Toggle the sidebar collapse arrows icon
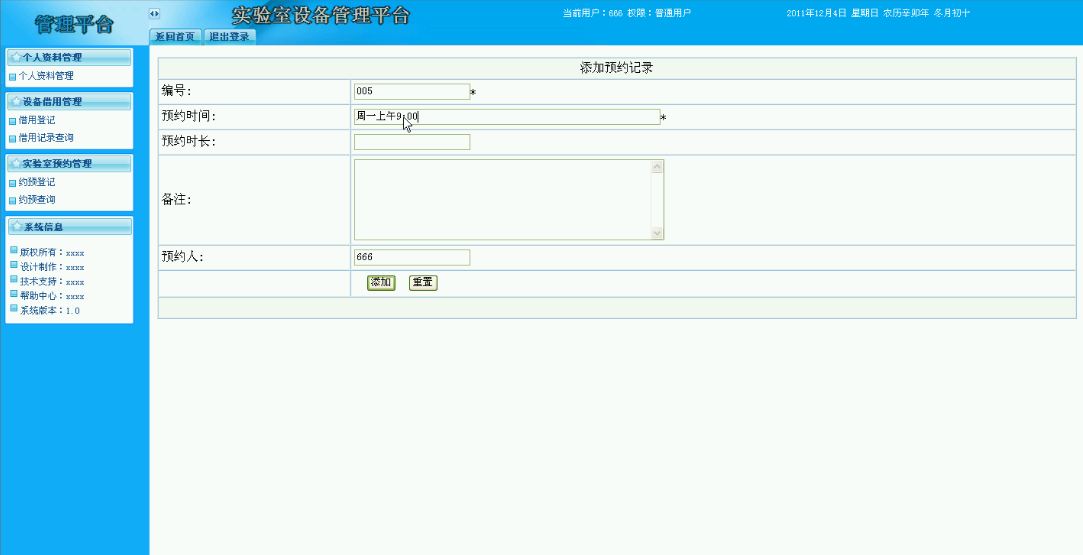The height and width of the screenshot is (555, 1083). [155, 13]
